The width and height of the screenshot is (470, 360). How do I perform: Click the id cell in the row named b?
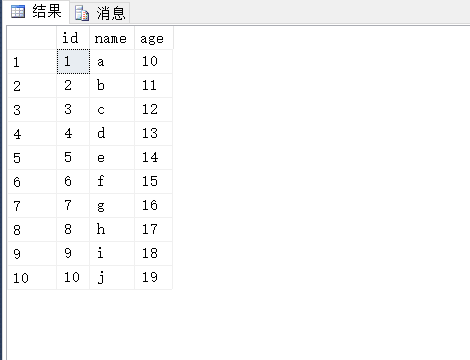click(x=73, y=86)
